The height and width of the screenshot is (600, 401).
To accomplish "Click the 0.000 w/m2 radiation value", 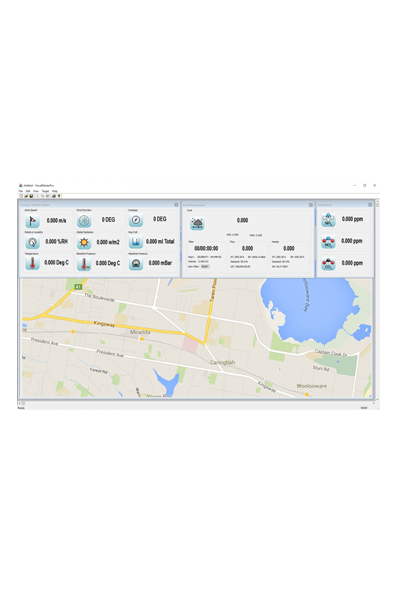I will (x=108, y=242).
